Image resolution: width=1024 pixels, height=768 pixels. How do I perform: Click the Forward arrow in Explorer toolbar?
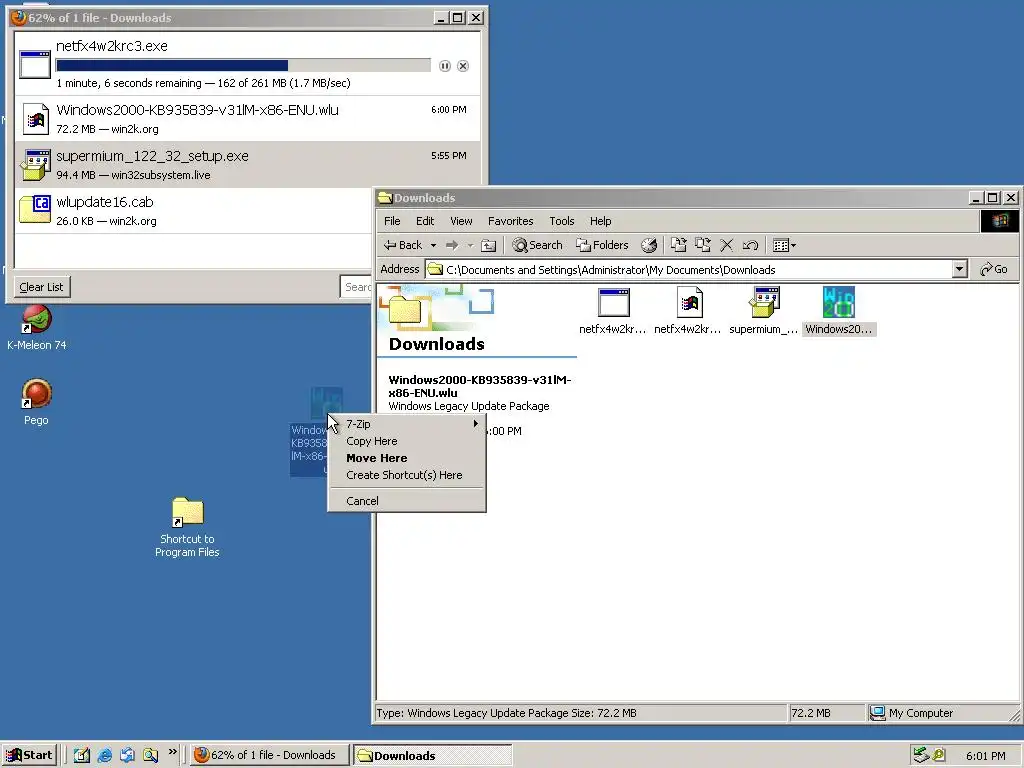[452, 245]
